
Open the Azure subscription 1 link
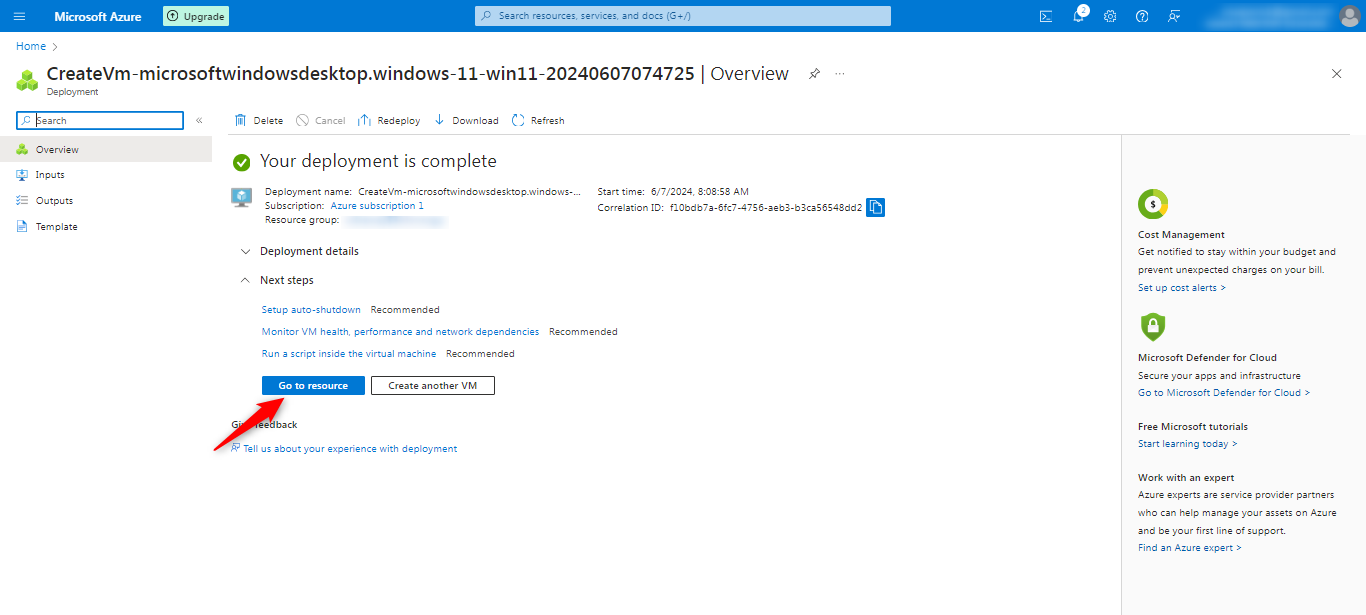point(377,205)
